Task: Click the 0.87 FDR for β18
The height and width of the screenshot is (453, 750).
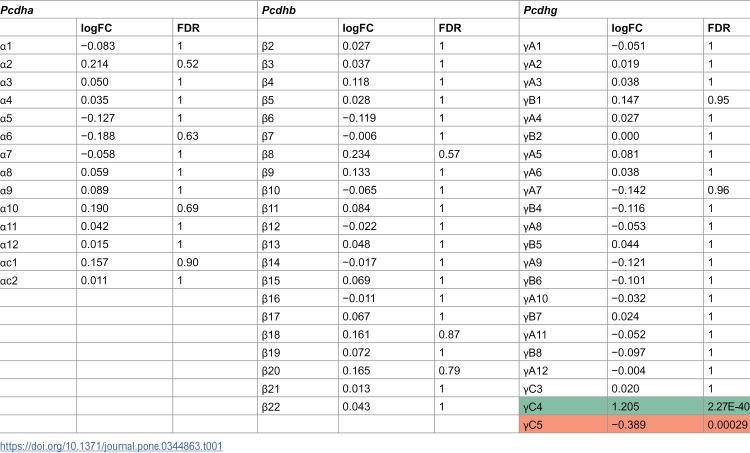Action: pyautogui.click(x=449, y=334)
